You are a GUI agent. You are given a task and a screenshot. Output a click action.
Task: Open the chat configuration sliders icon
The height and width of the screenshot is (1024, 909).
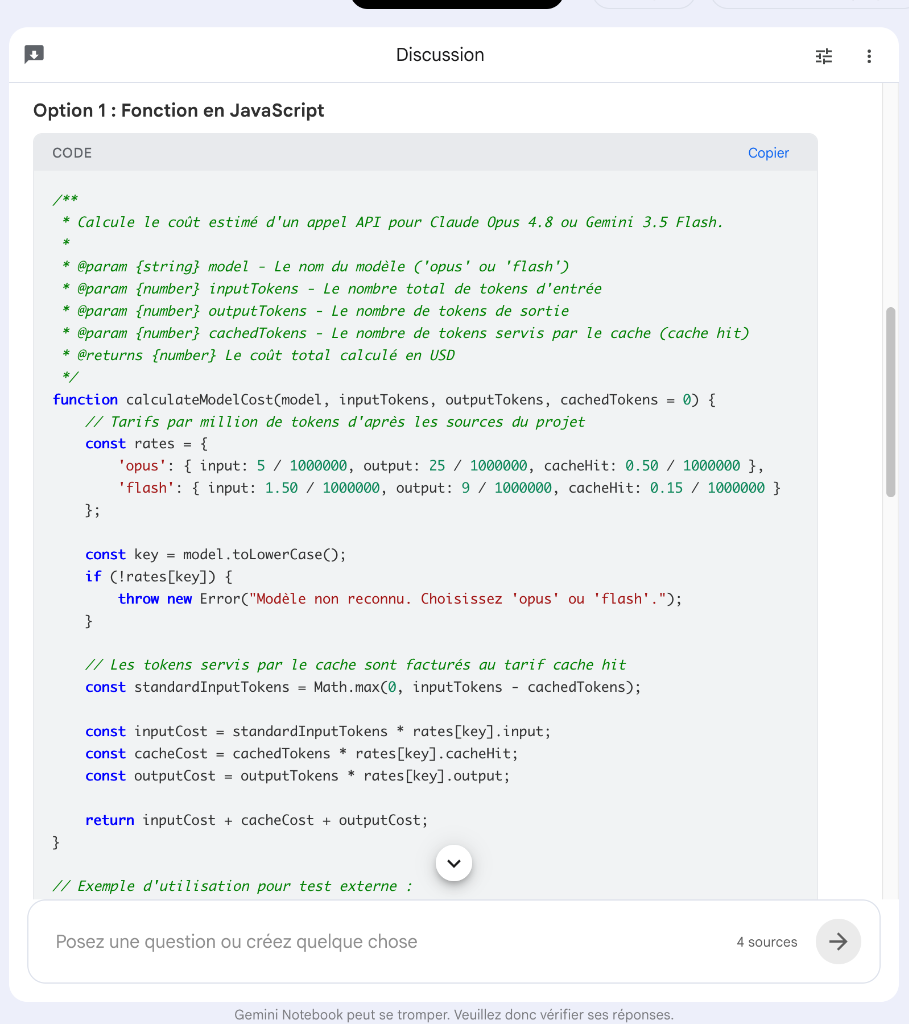coord(824,56)
